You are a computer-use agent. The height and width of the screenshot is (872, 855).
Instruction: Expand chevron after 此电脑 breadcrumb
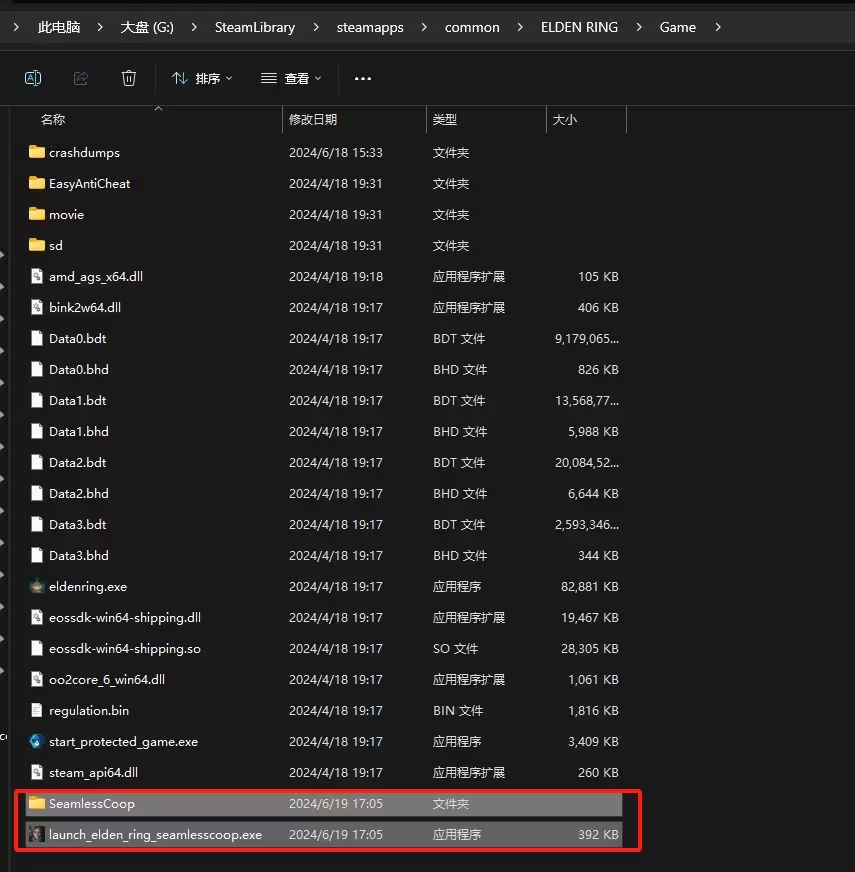100,27
